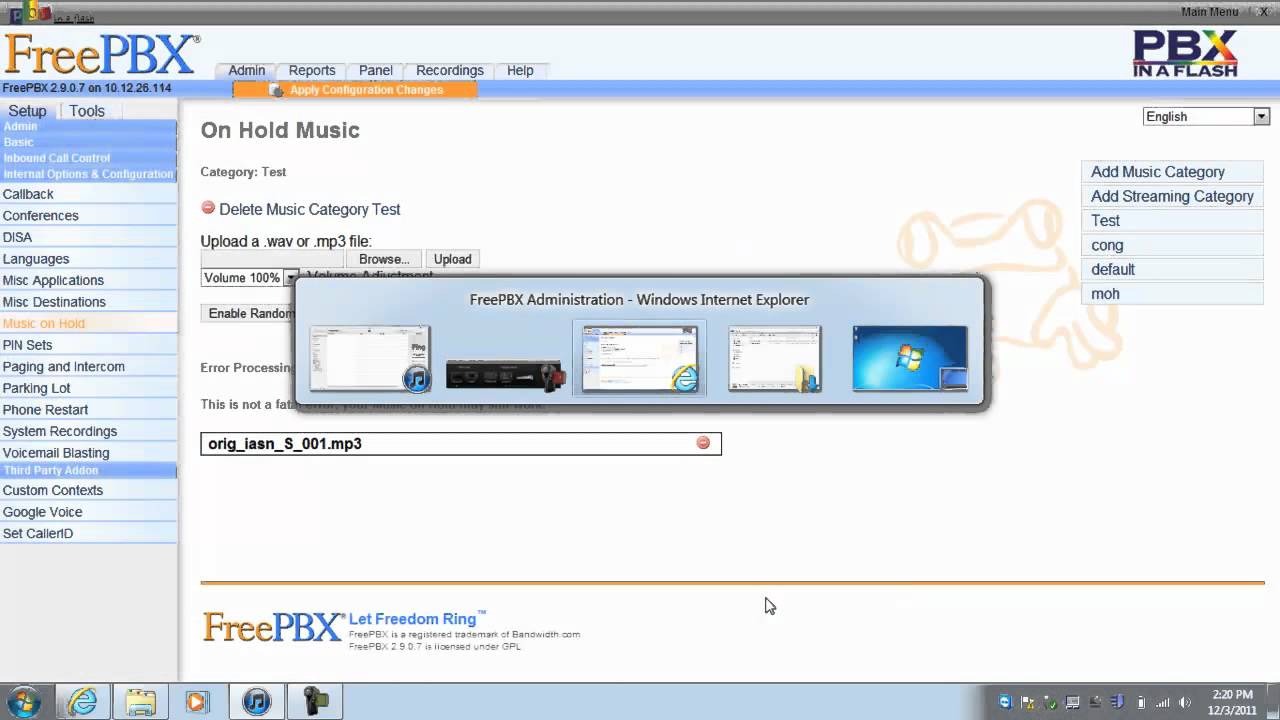Image resolution: width=1280 pixels, height=720 pixels.
Task: Open the Recordings menu
Action: coord(450,70)
